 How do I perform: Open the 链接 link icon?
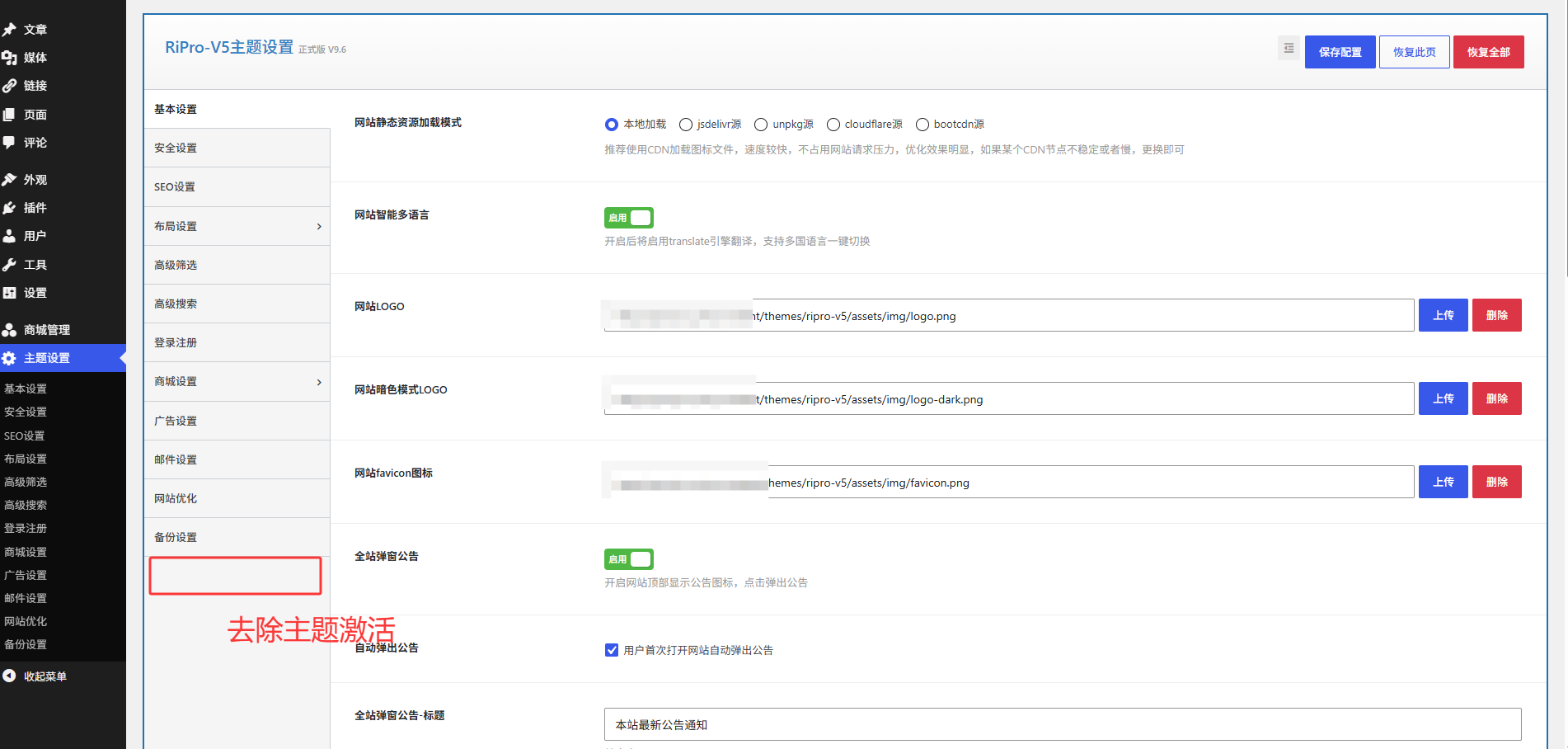coord(10,86)
